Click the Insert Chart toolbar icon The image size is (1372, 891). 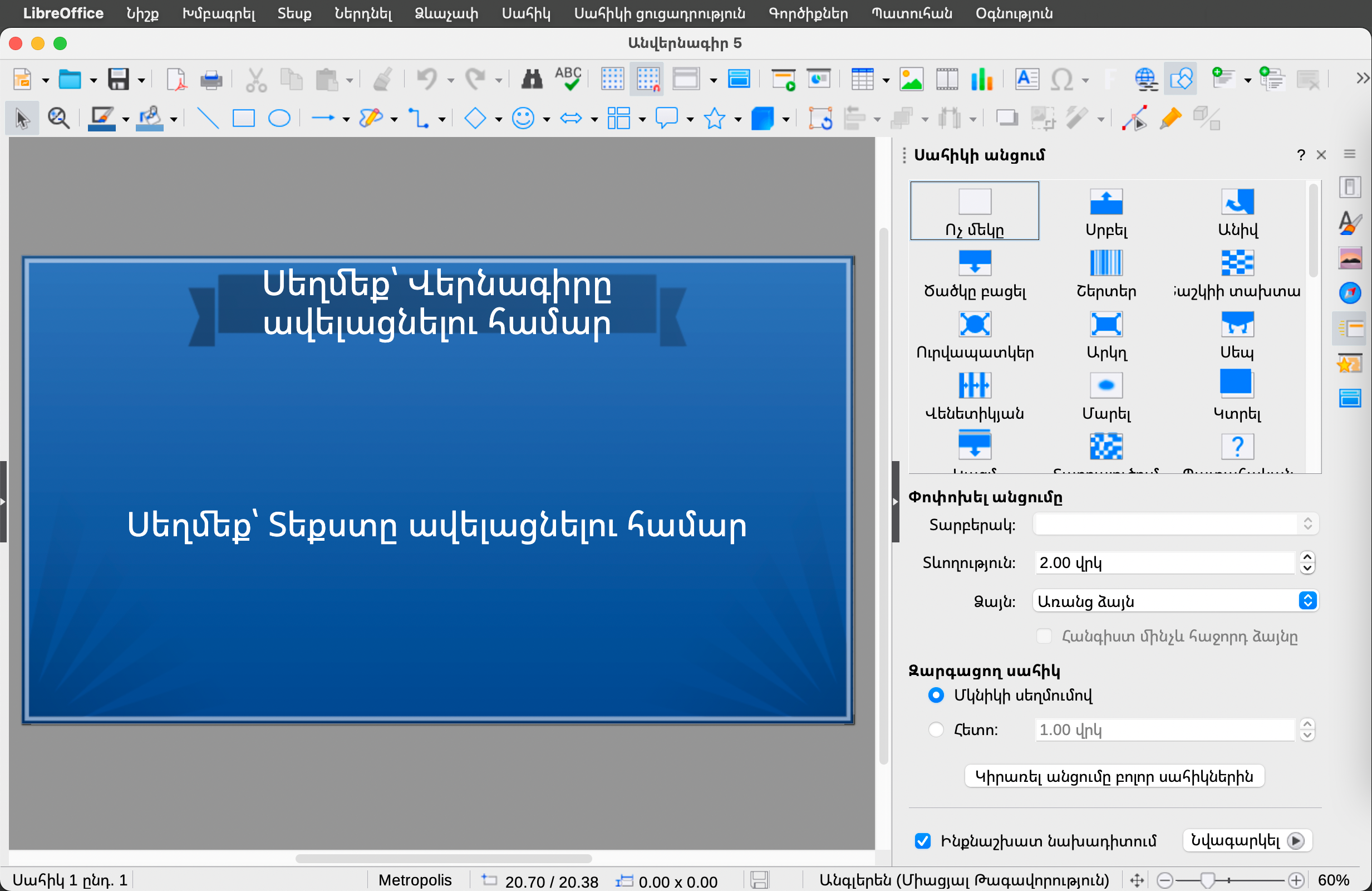point(981,79)
